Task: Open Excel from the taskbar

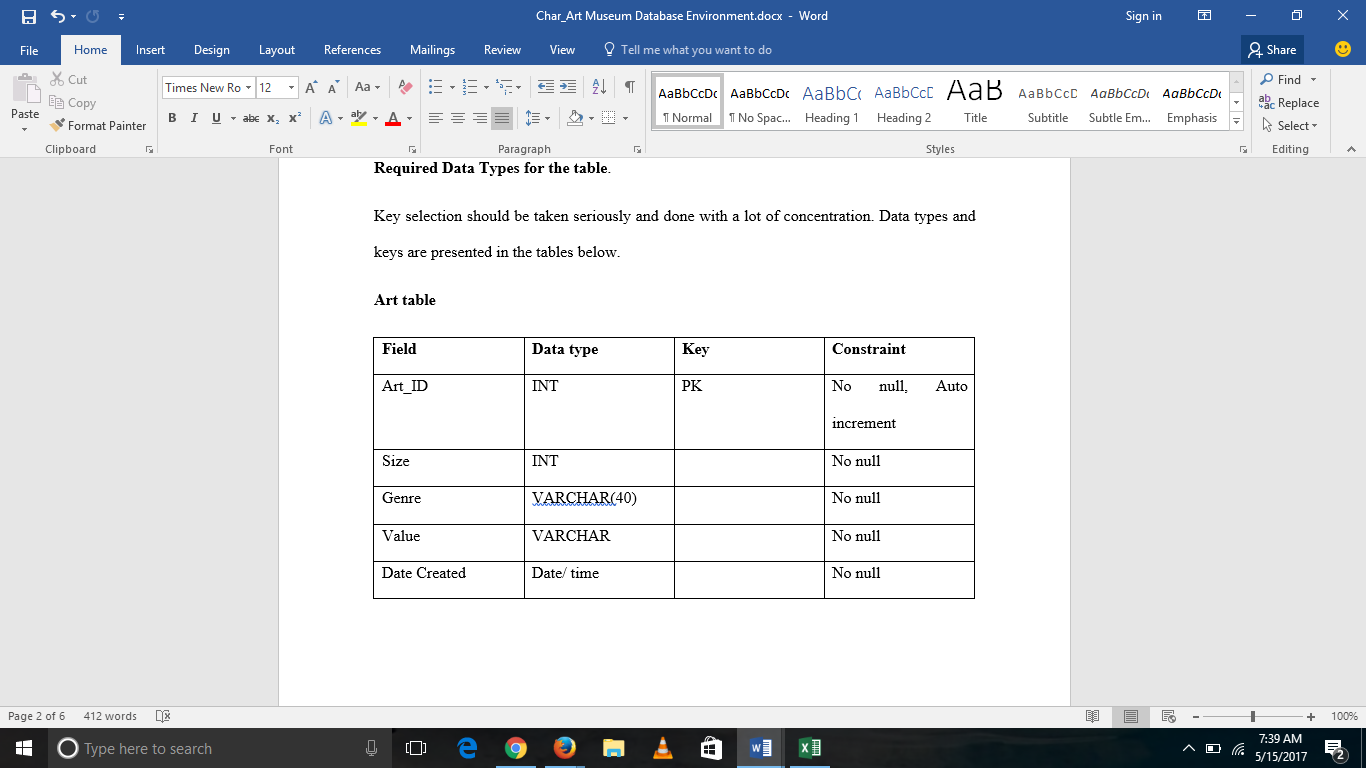Action: point(808,747)
